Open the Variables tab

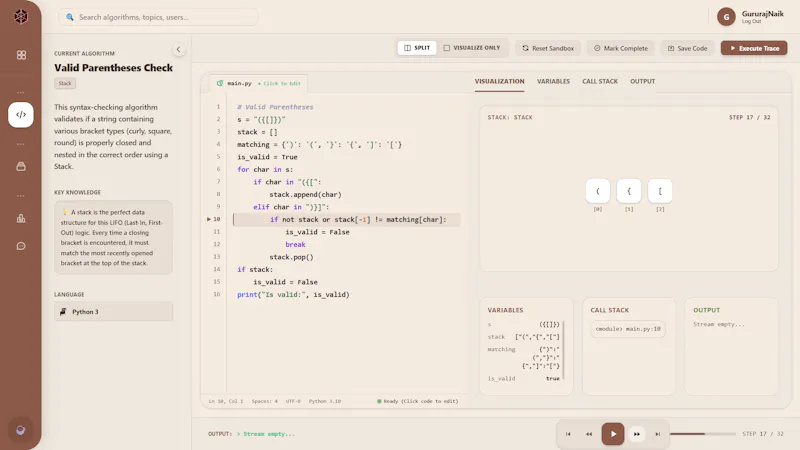pyautogui.click(x=553, y=82)
